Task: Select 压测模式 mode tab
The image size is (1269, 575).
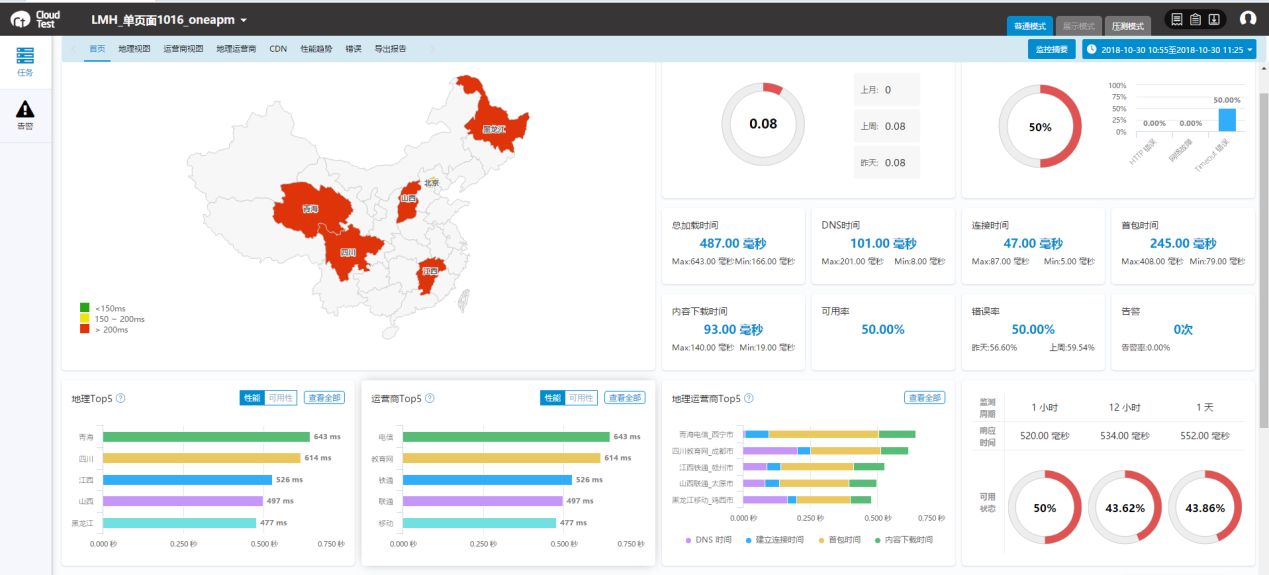Action: [1128, 26]
